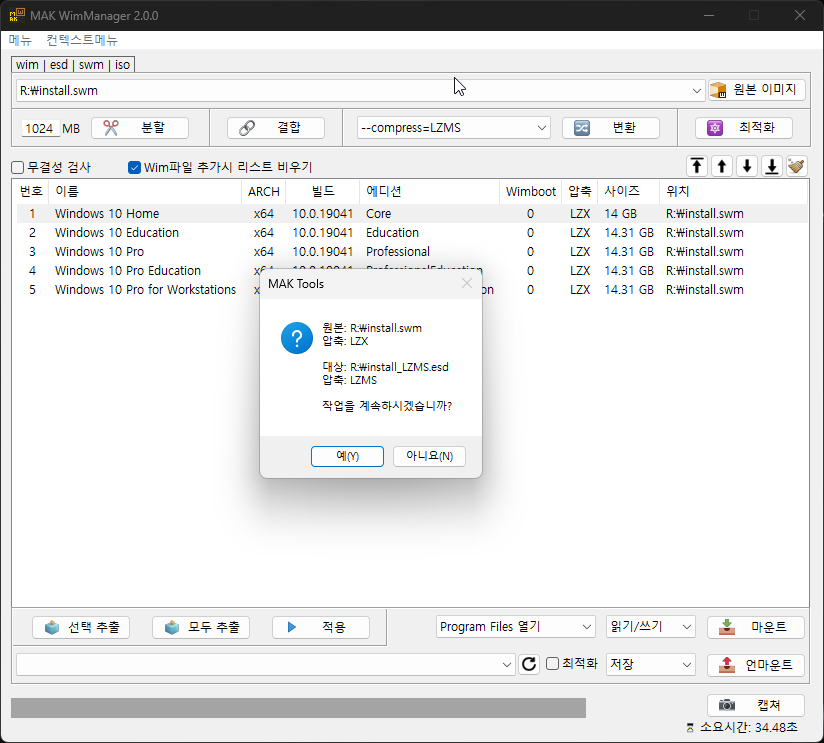Click the MAK WimManager app icon in title bar
824x743 pixels.
click(x=17, y=15)
